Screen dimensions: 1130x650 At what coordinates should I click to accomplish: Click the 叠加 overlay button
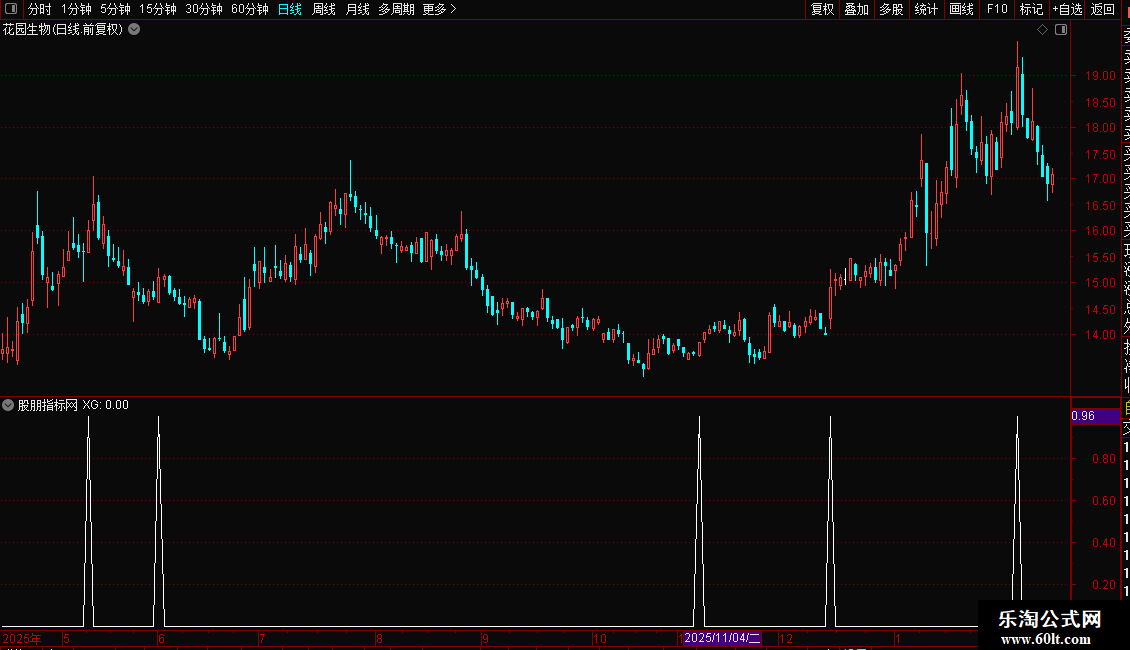[856, 9]
